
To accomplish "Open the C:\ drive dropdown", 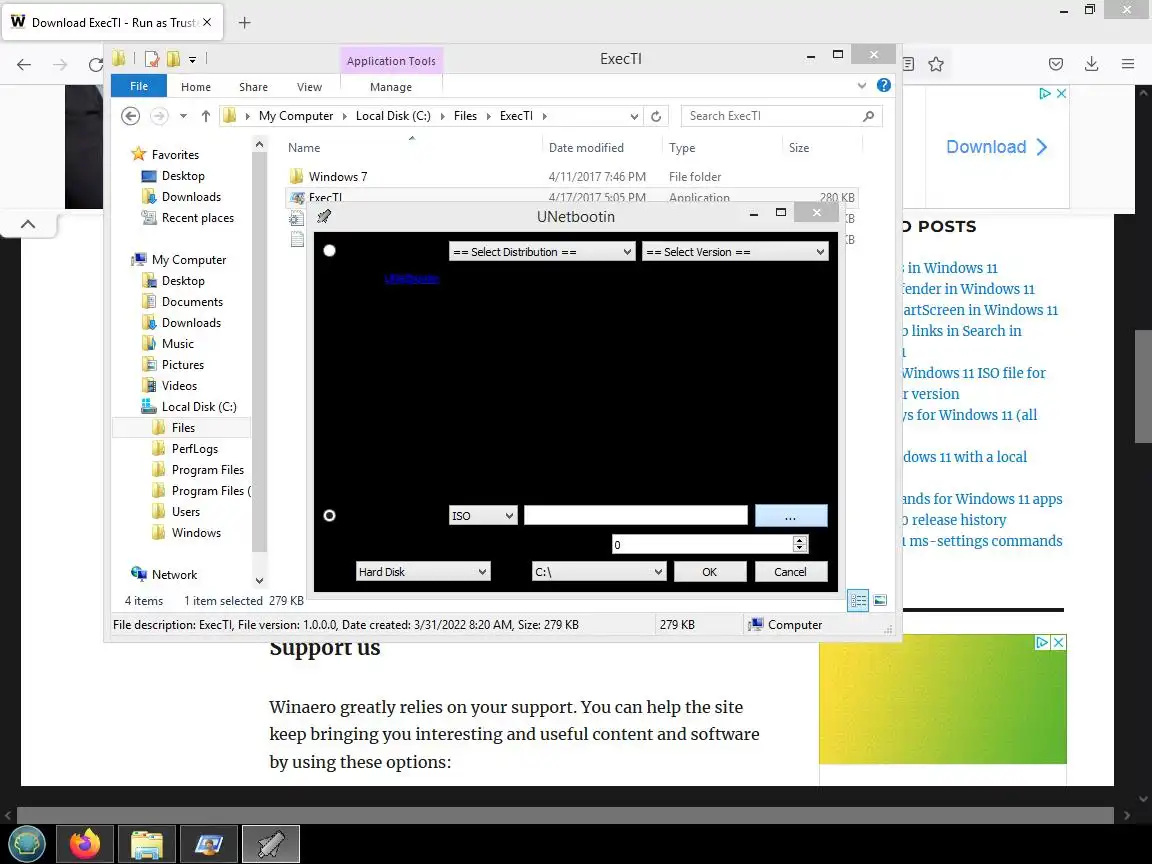I will (x=599, y=572).
